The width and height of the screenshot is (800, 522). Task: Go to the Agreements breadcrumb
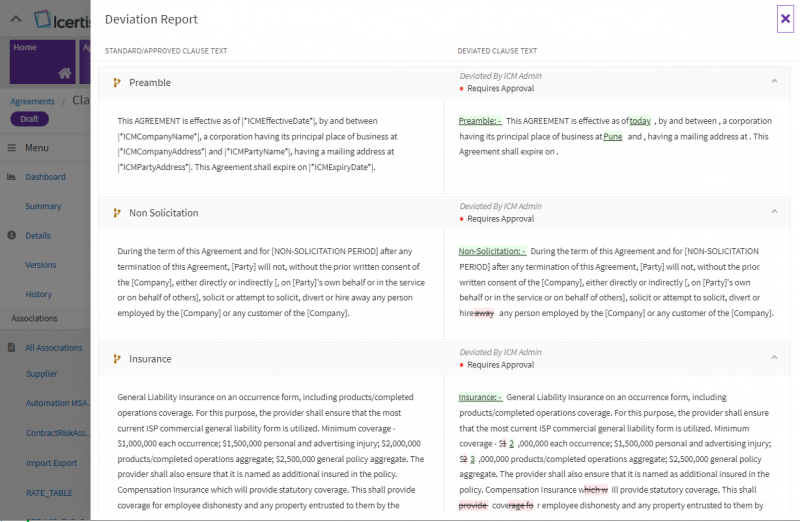(32, 102)
